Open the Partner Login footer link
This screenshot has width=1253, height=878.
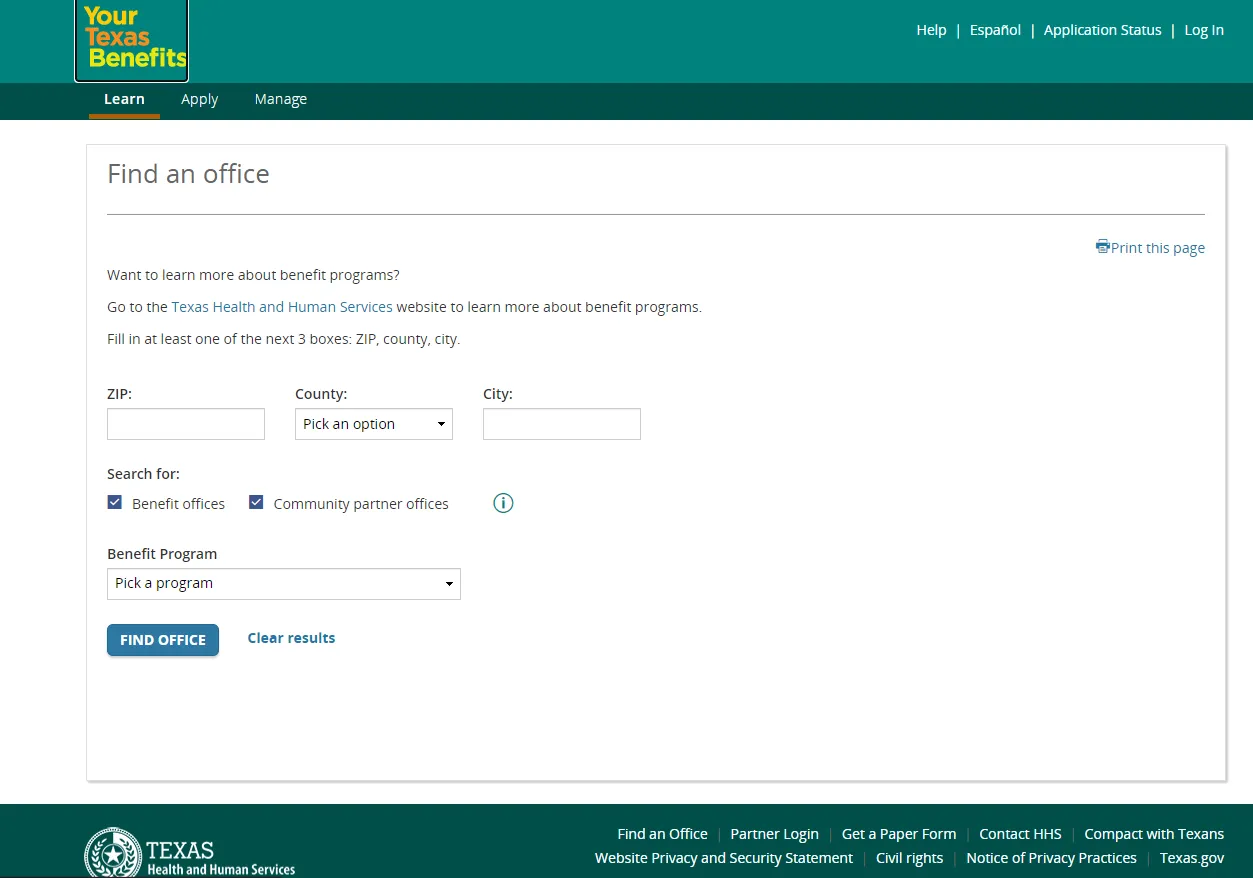point(774,834)
